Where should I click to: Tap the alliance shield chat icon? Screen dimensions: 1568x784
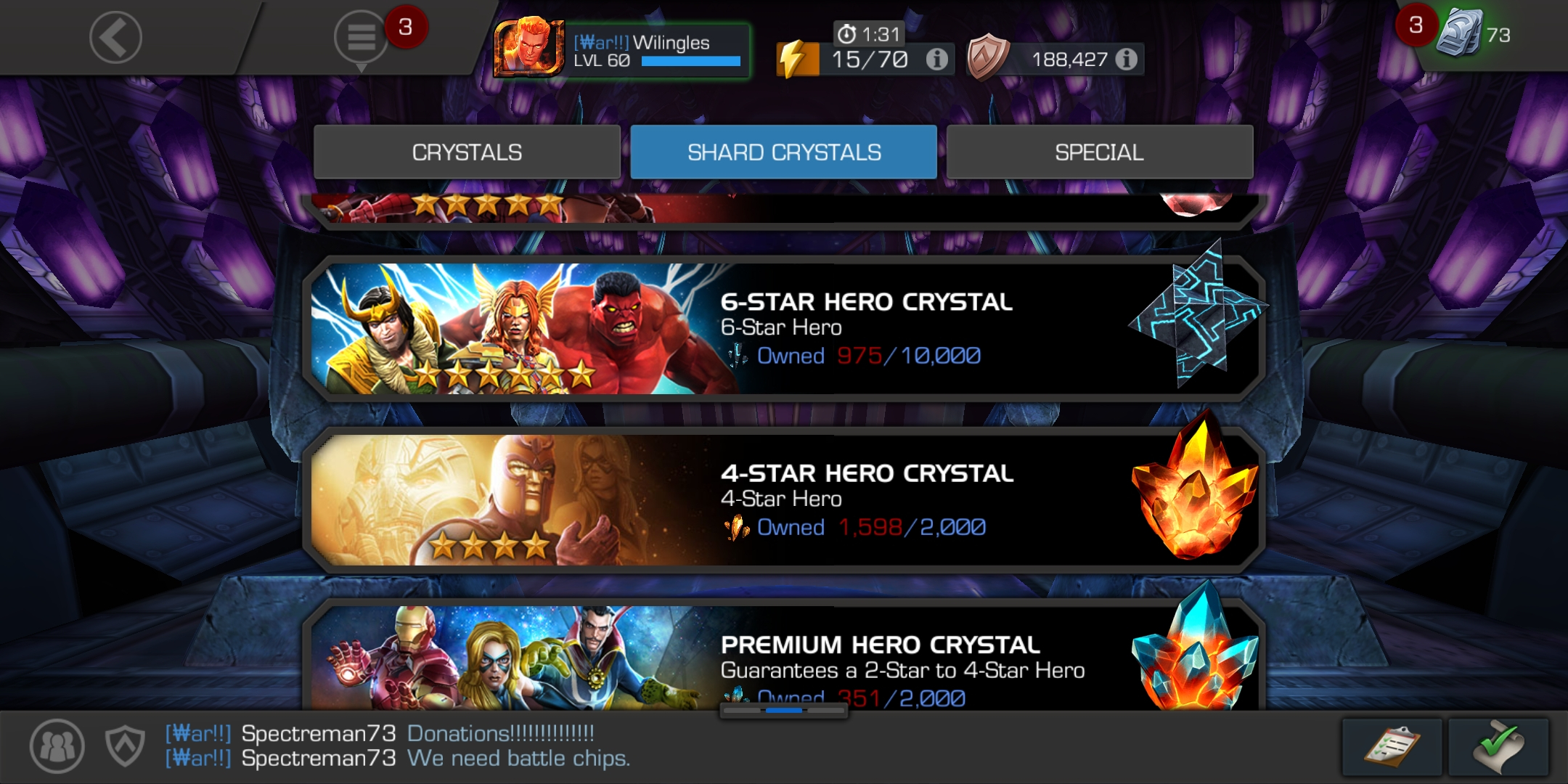pyautogui.click(x=125, y=746)
